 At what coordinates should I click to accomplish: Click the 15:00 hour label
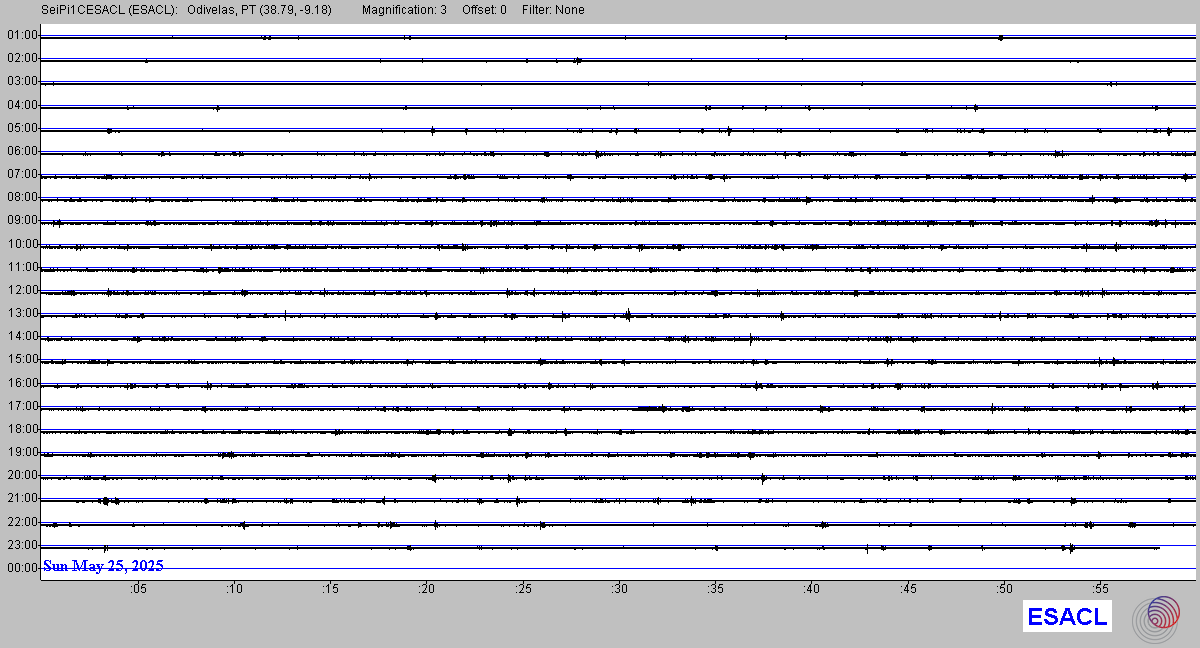click(x=22, y=359)
